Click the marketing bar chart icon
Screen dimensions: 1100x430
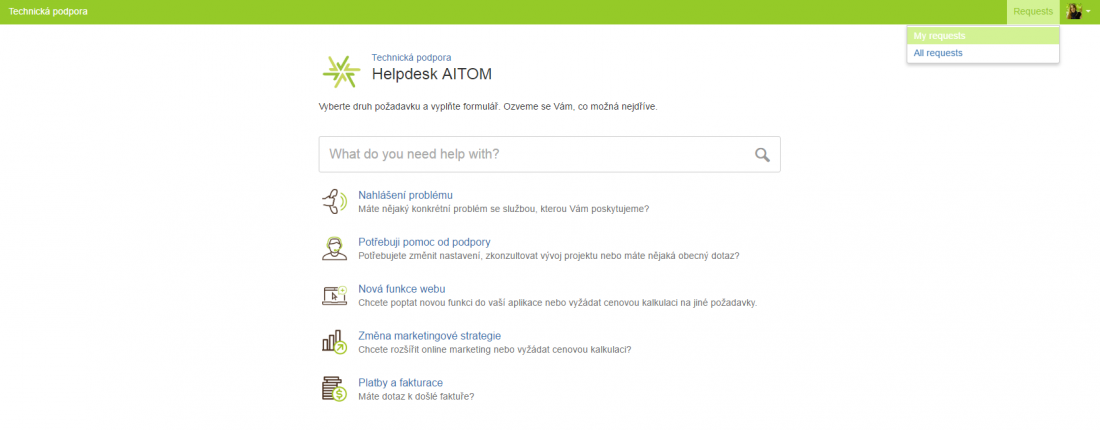(334, 342)
